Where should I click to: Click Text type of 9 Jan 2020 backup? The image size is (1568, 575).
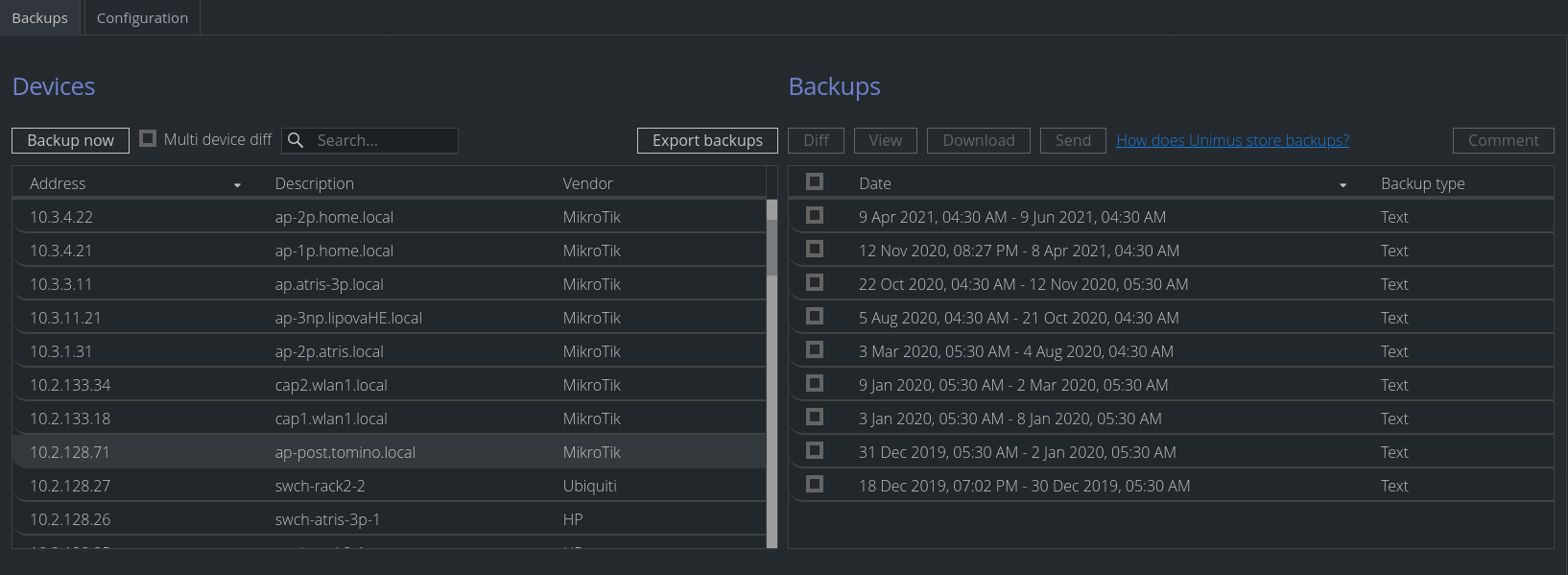1394,385
